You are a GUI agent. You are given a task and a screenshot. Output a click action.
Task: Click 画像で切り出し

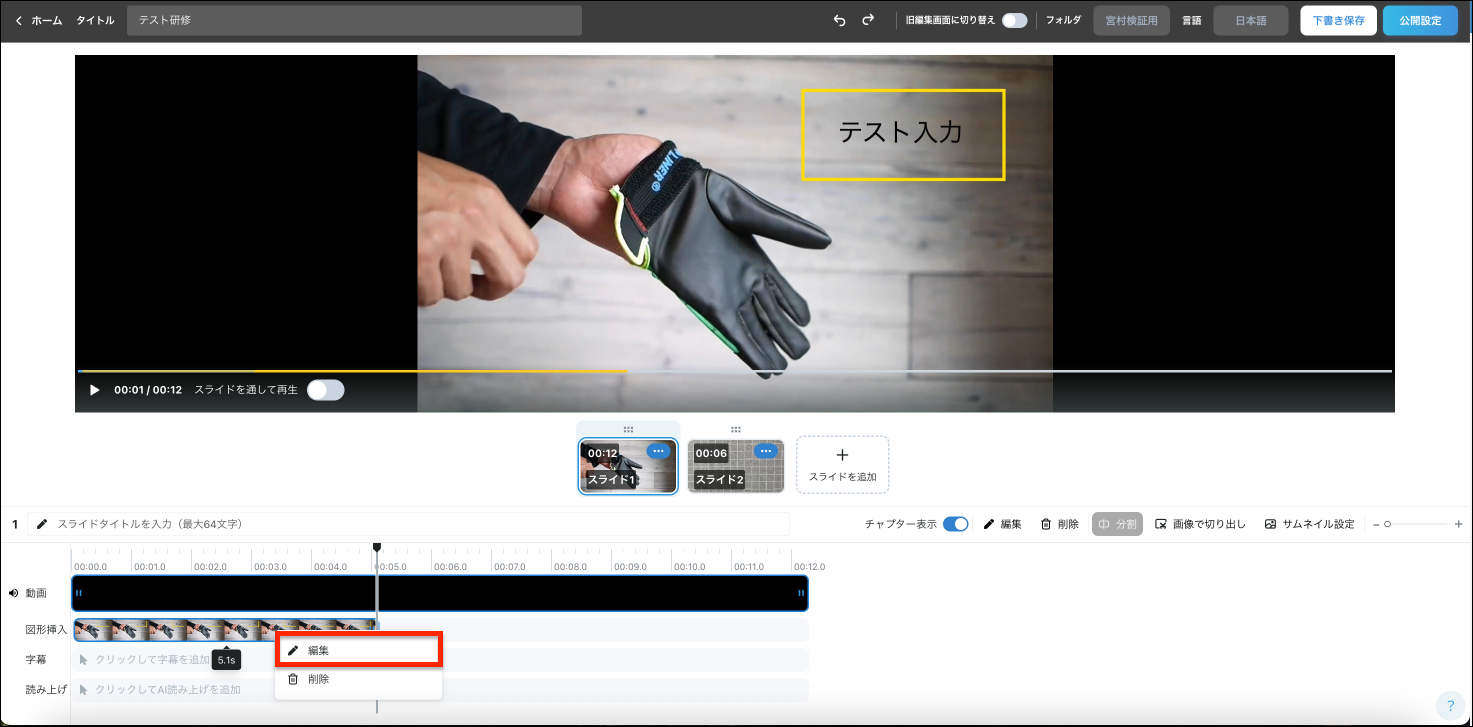1200,524
